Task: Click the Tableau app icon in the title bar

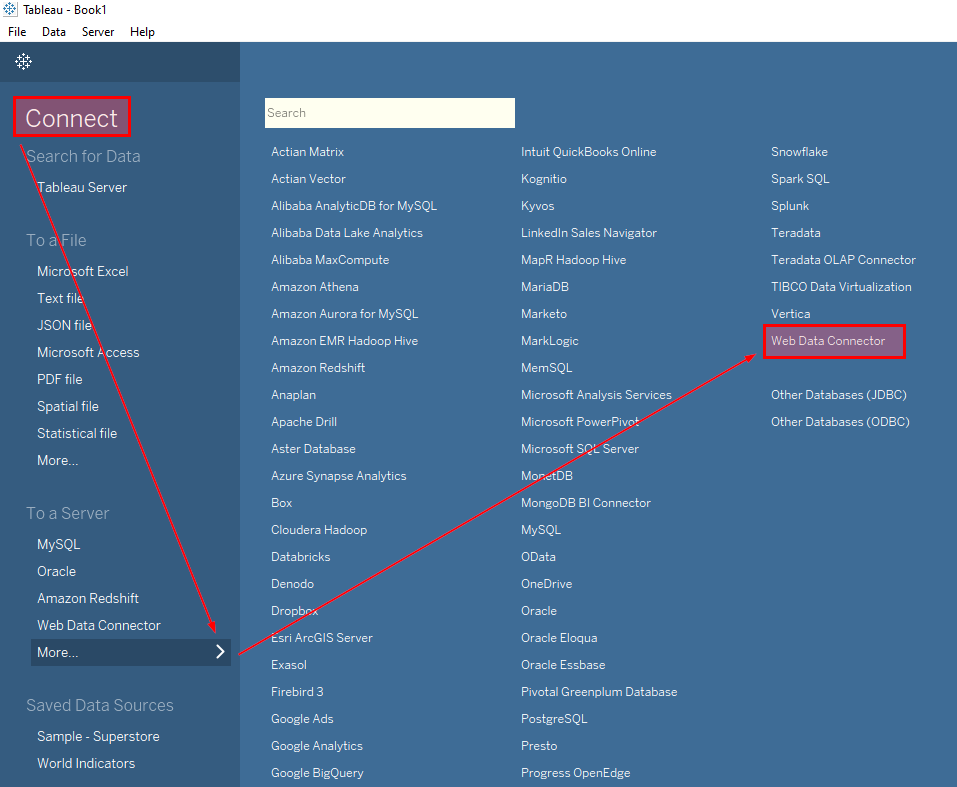Action: [10, 9]
